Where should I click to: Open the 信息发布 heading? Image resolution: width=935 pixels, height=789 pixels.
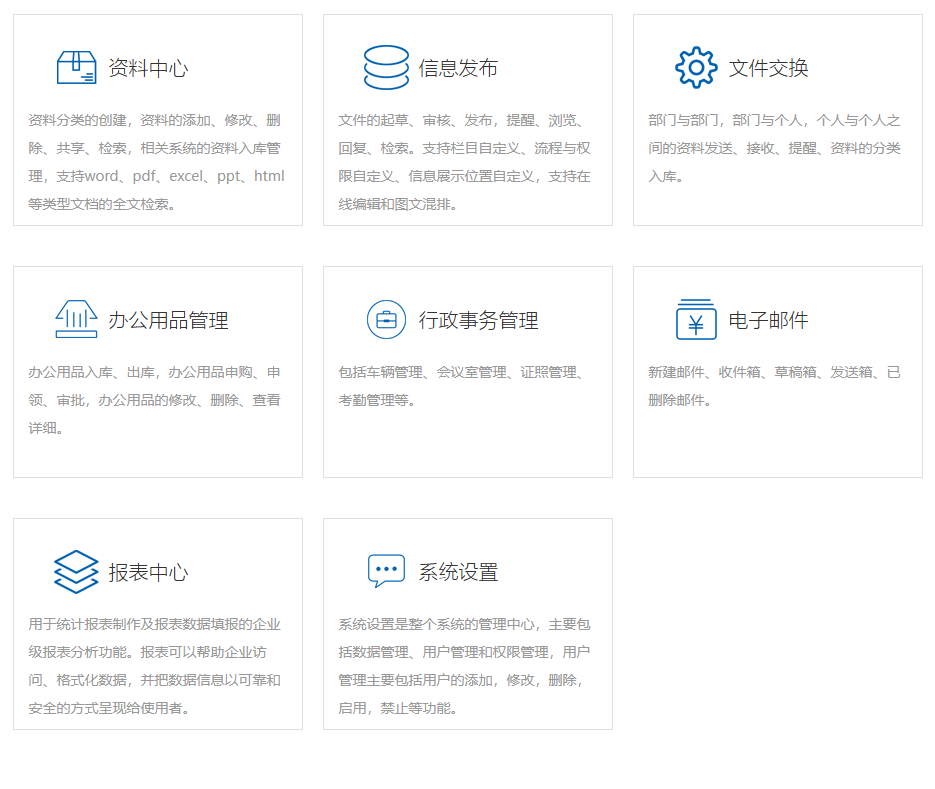click(458, 68)
